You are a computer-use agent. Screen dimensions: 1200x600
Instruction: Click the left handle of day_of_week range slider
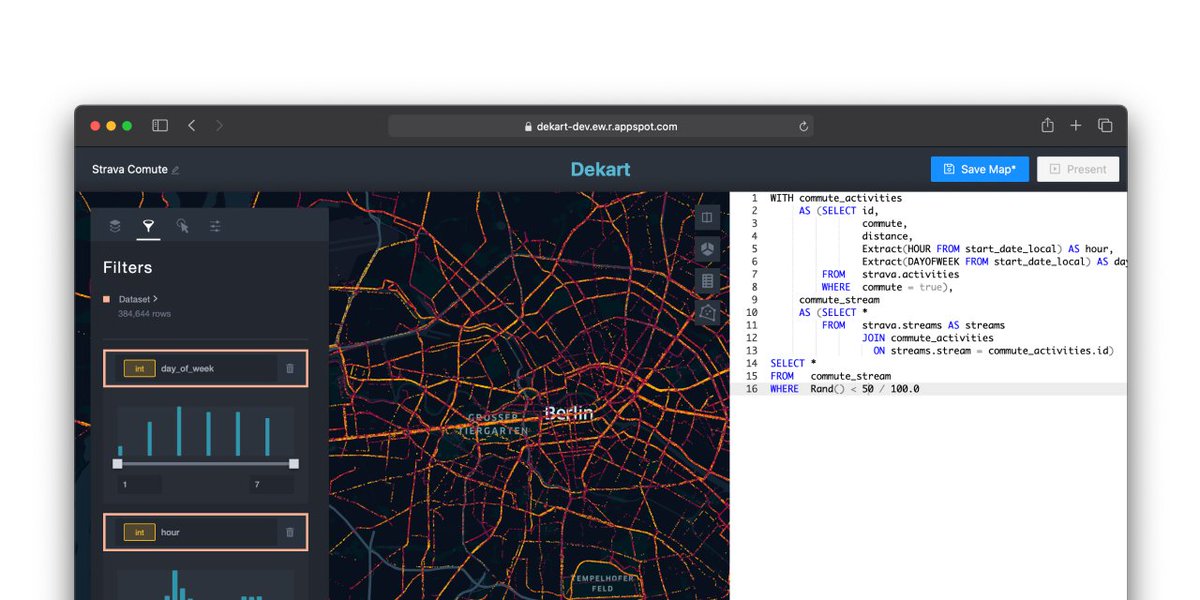(117, 463)
